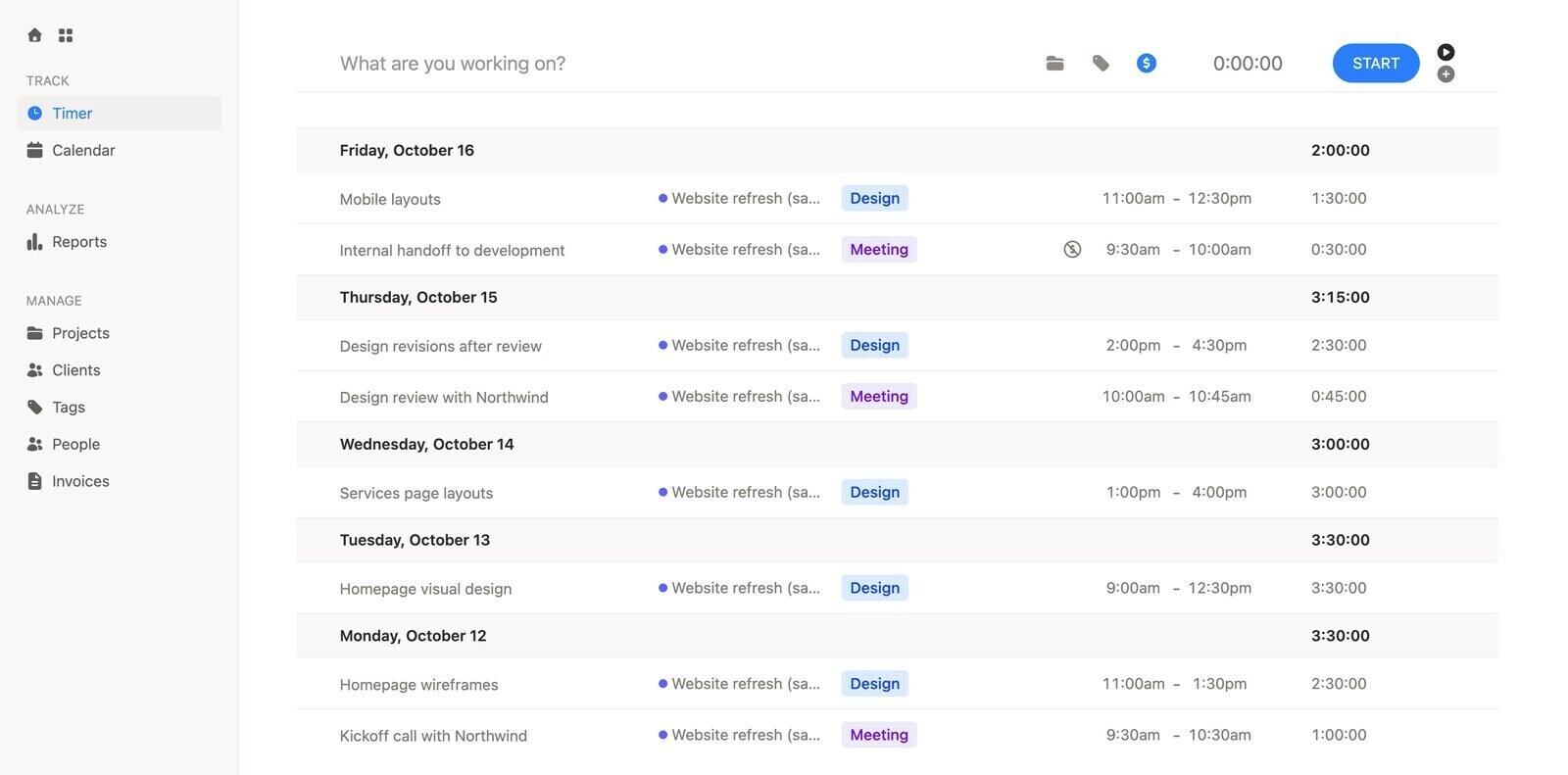
Task: Switch to manual mode plus icon
Action: (1445, 74)
